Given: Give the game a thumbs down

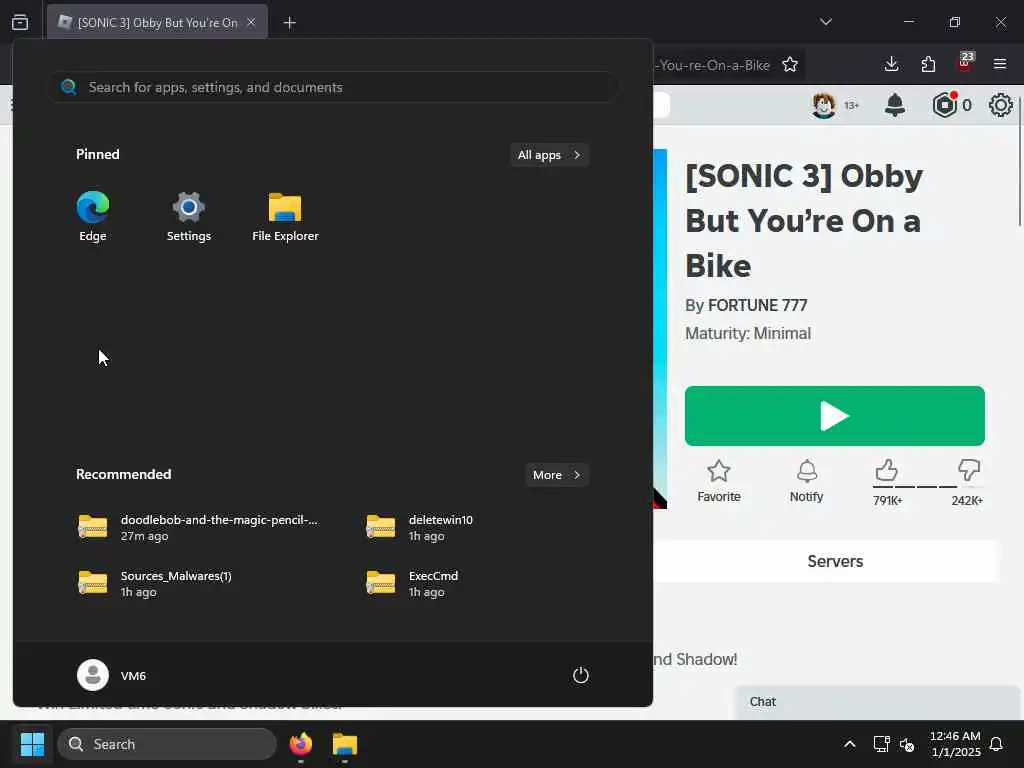Looking at the screenshot, I should click(x=968, y=470).
